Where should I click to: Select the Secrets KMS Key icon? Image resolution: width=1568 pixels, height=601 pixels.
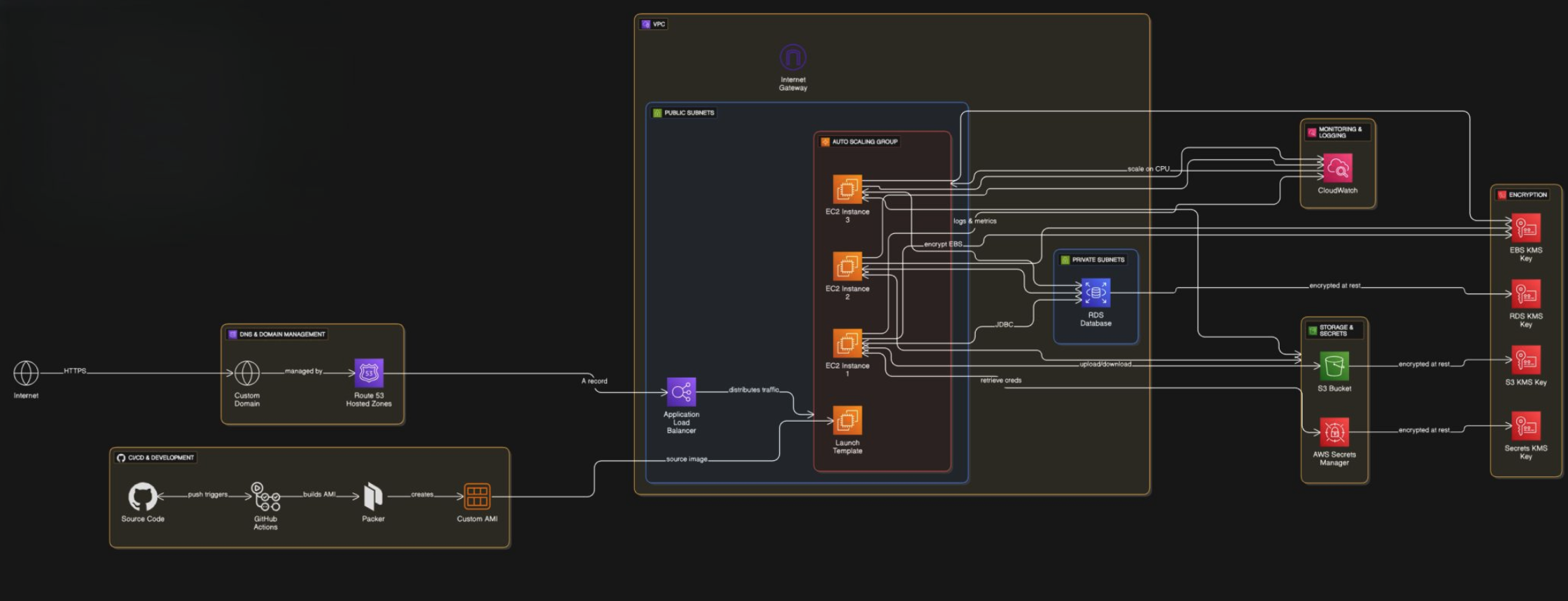click(x=1526, y=426)
